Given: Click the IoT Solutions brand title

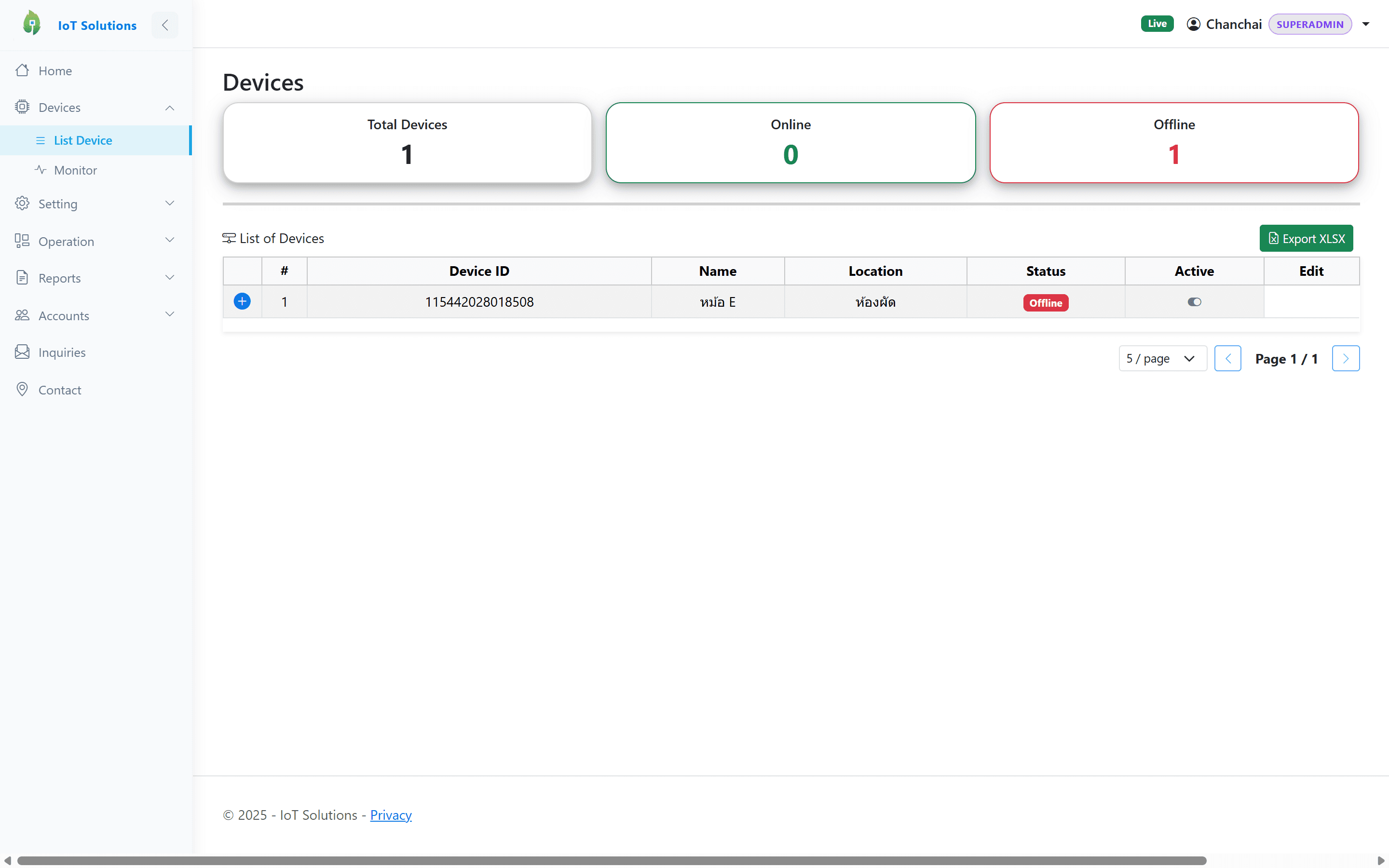Looking at the screenshot, I should pos(97,25).
